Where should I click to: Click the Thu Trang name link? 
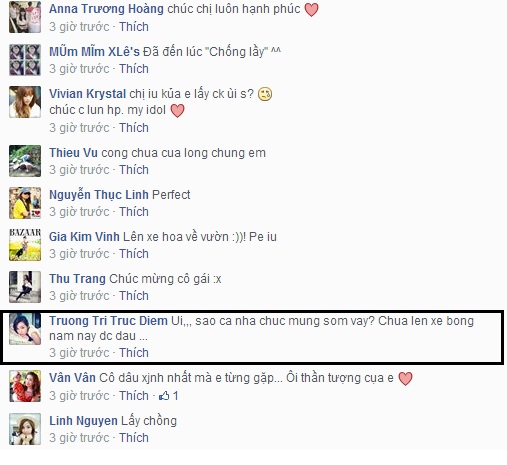(x=77, y=279)
